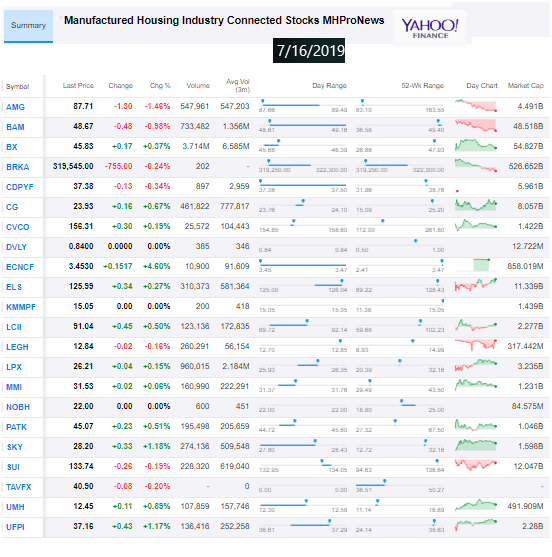Open the SKY stock symbol link
Screen dimensions: 552x557
[x=15, y=447]
